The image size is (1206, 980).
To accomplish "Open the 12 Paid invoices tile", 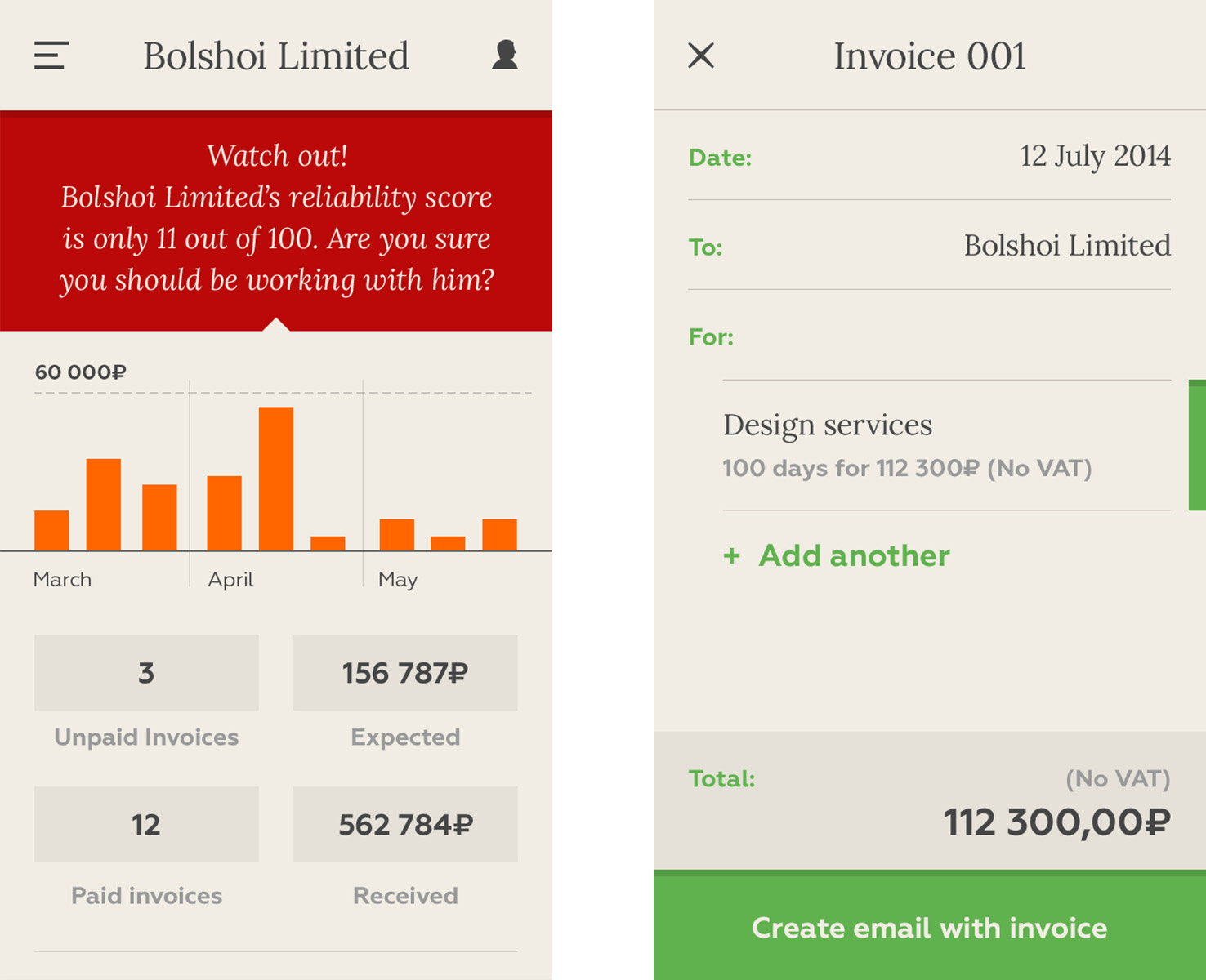I will coord(146,824).
